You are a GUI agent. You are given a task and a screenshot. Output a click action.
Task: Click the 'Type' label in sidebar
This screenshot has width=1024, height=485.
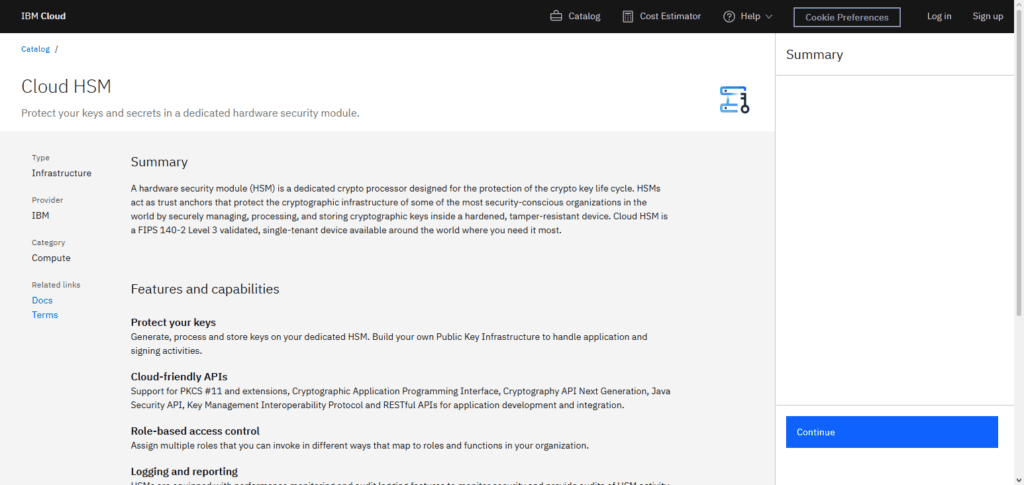click(40, 157)
